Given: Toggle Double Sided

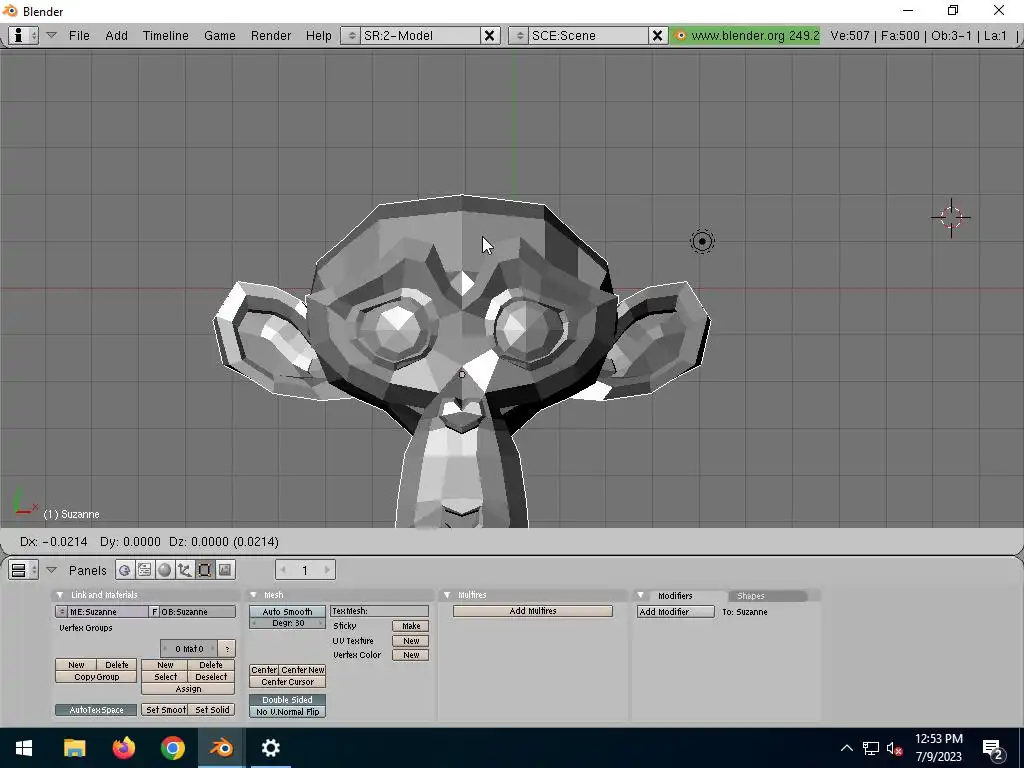Looking at the screenshot, I should pos(287,700).
